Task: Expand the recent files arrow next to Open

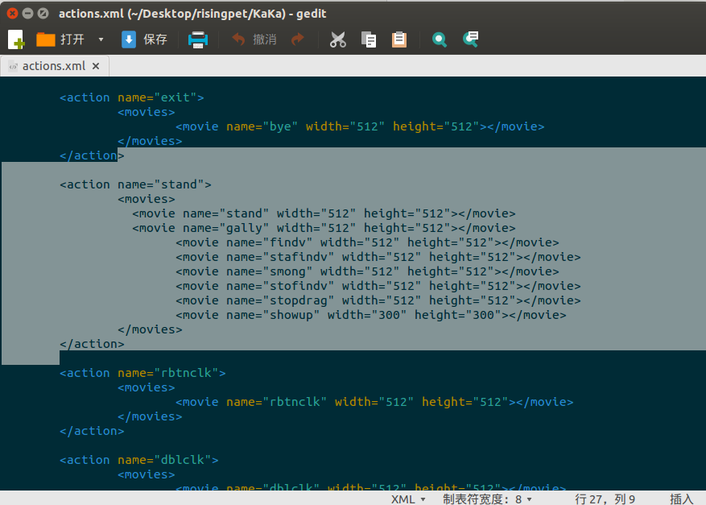Action: pos(100,40)
